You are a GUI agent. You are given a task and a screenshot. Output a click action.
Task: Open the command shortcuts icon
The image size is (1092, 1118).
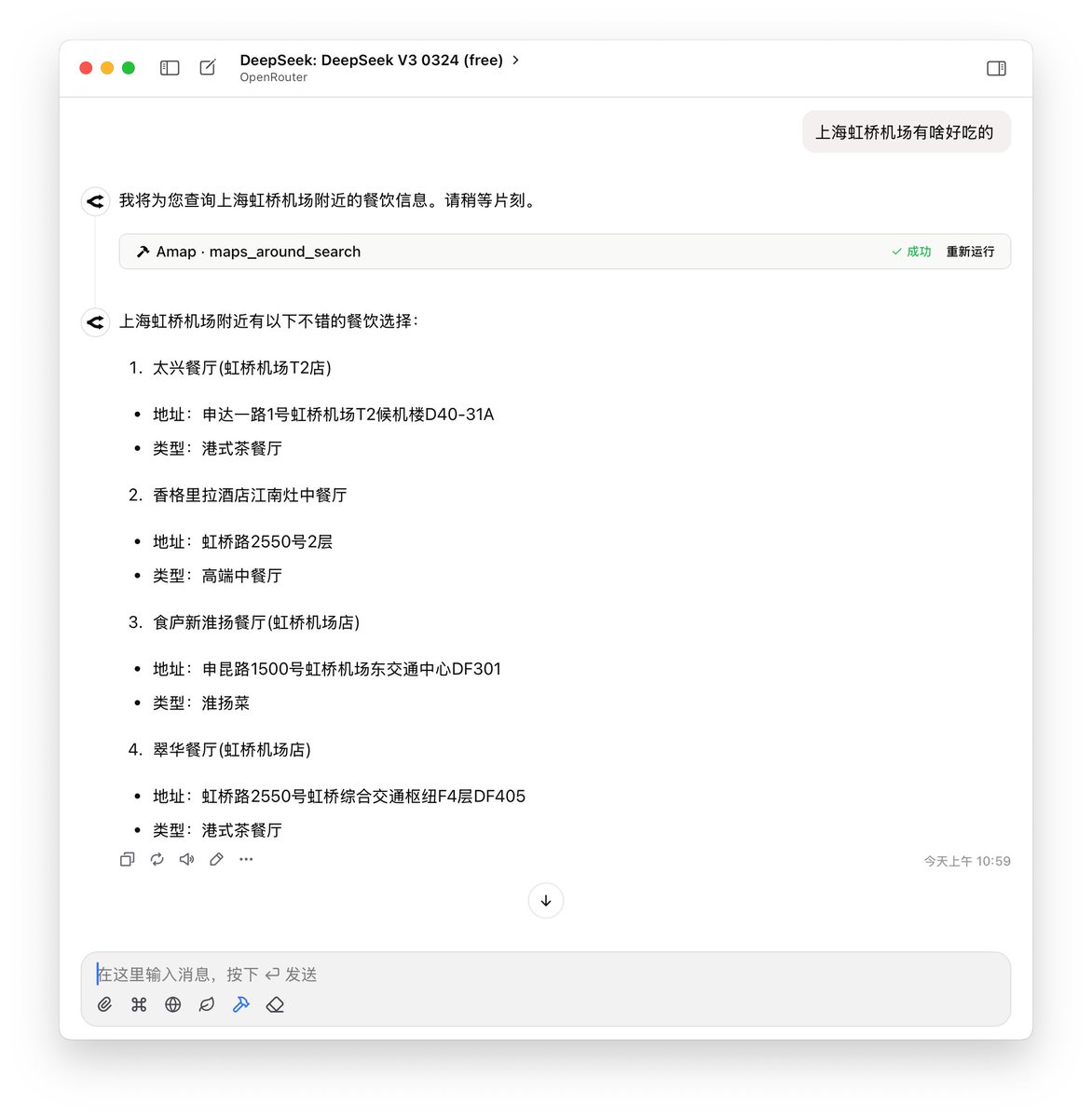139,1004
